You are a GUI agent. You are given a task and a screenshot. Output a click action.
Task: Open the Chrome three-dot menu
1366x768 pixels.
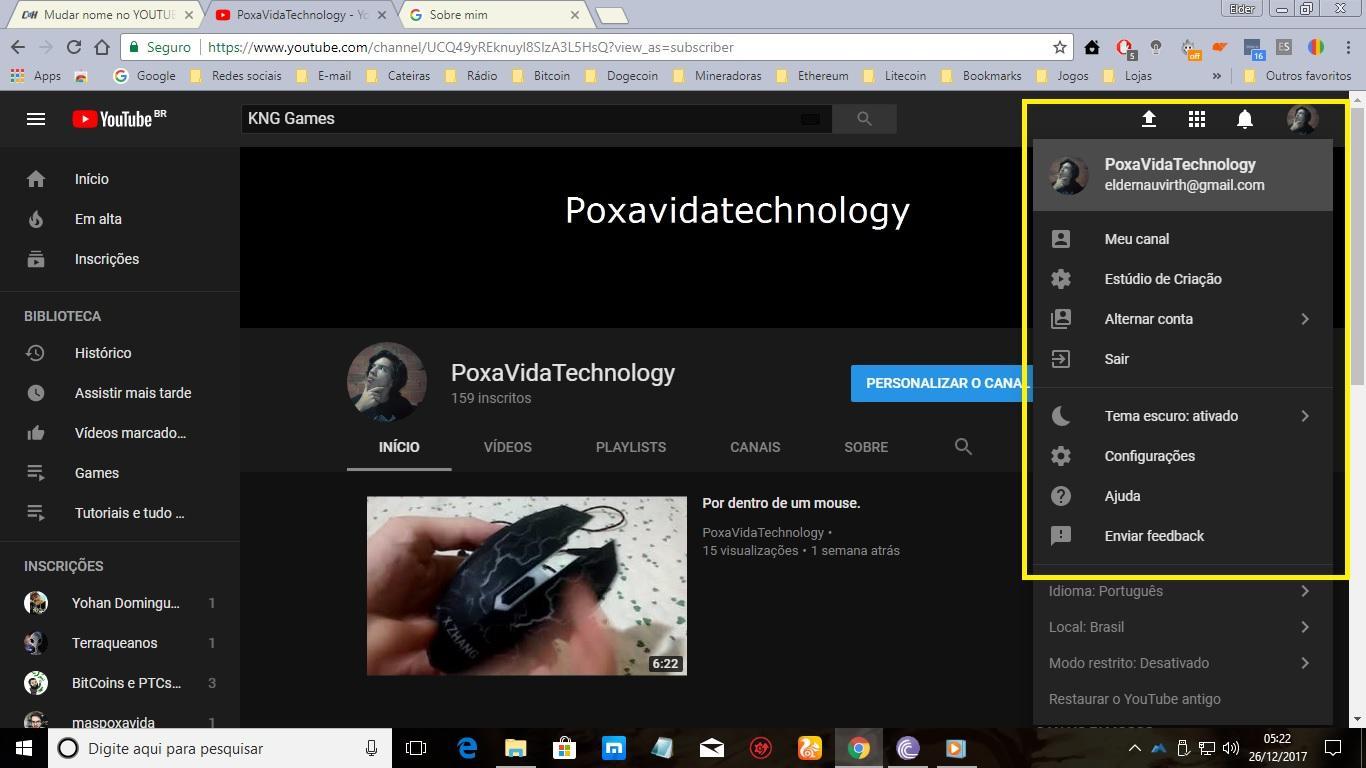(1347, 47)
